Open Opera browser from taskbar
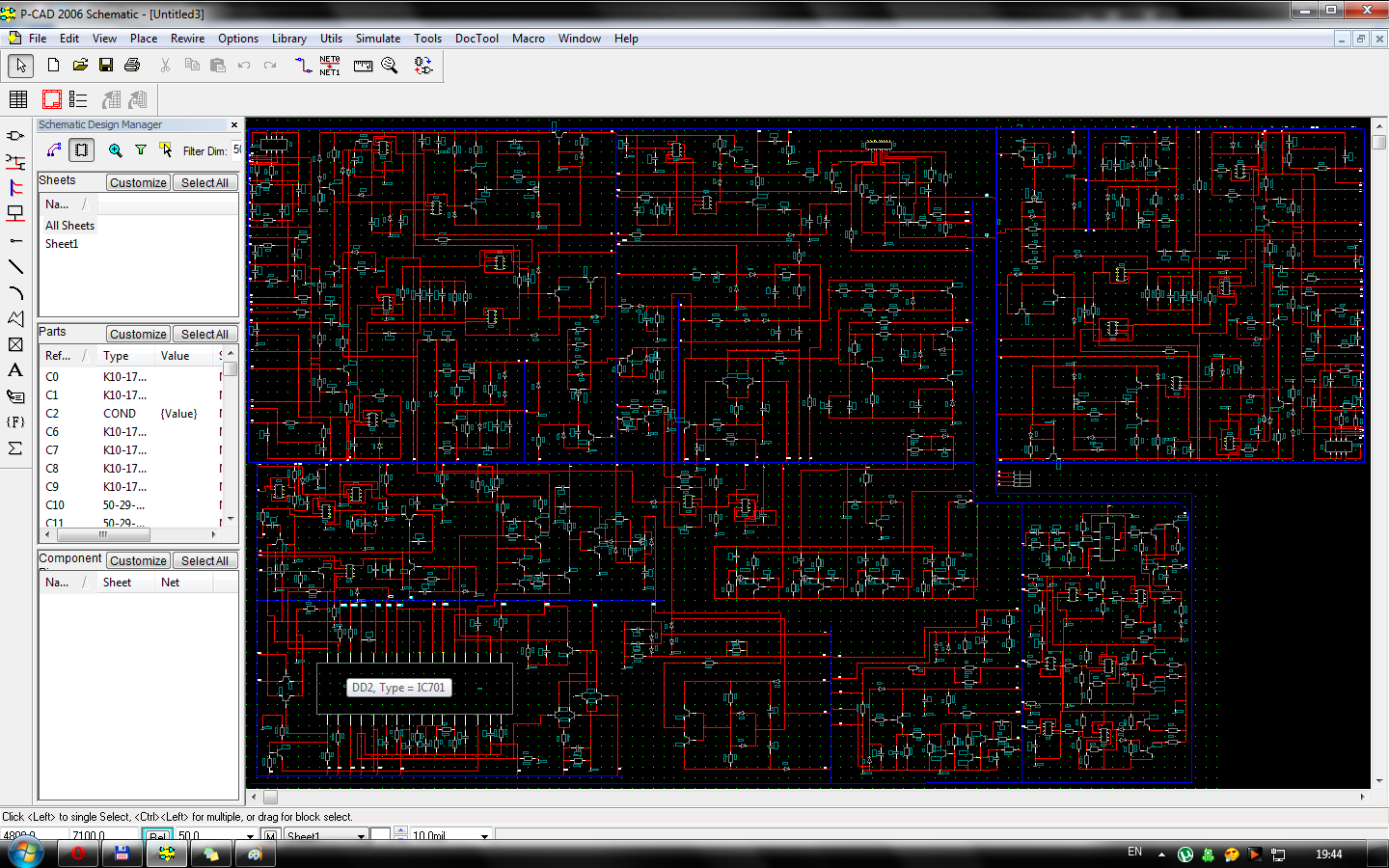The width and height of the screenshot is (1389, 868). click(77, 853)
